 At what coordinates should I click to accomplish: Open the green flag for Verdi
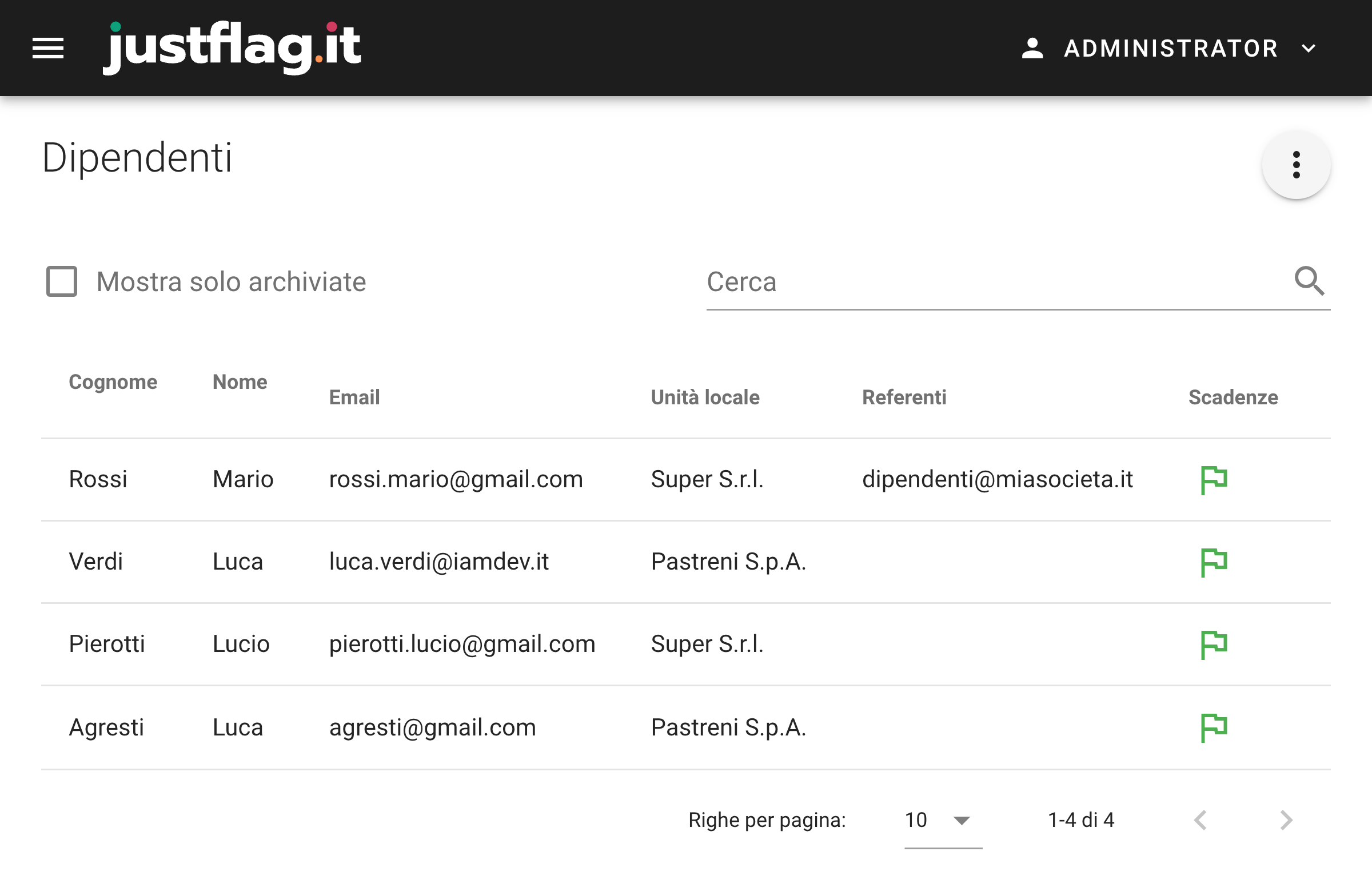1214,562
